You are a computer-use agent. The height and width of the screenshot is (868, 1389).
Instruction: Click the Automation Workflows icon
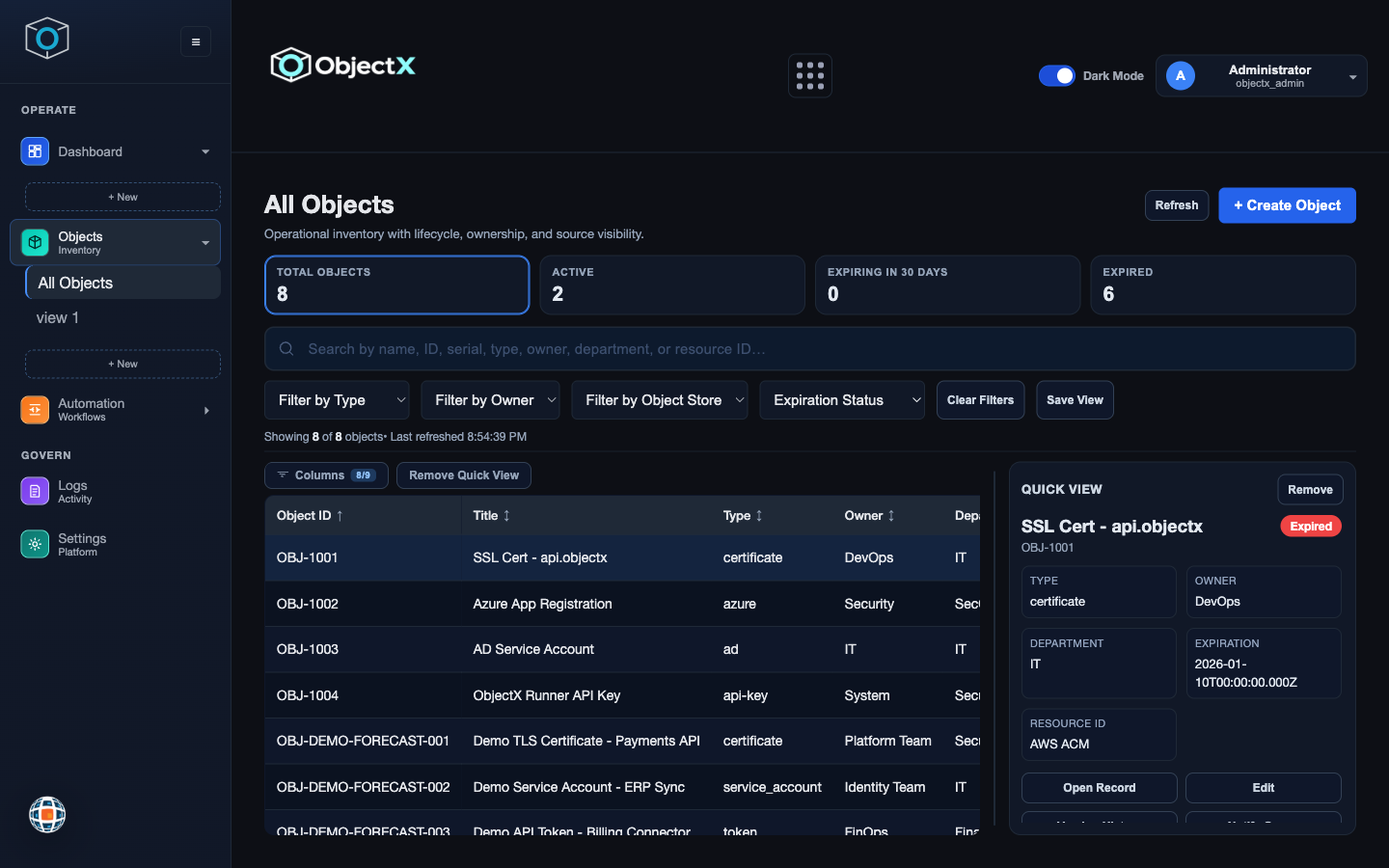35,410
